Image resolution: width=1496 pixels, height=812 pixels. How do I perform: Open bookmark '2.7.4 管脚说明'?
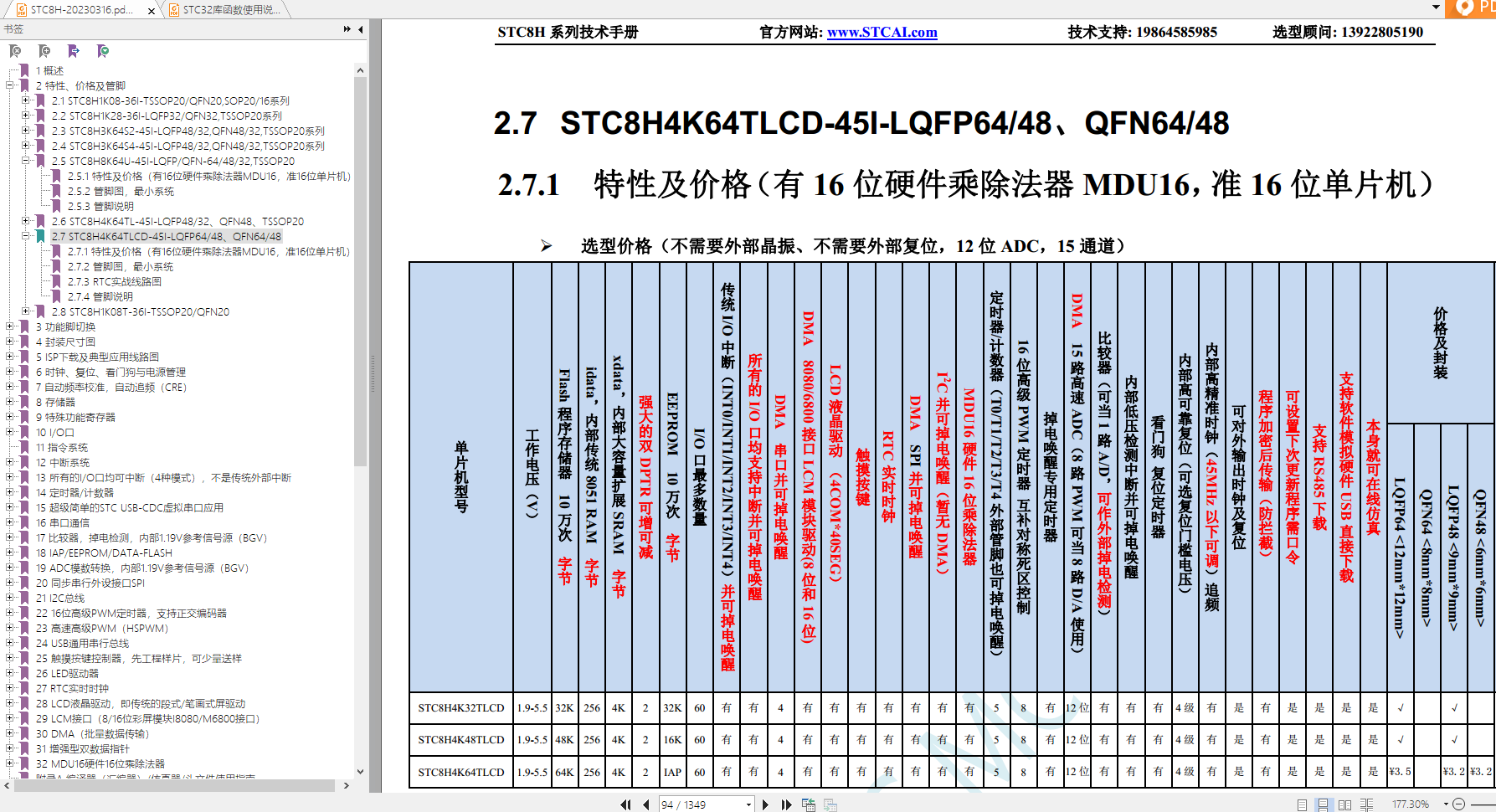coord(100,296)
